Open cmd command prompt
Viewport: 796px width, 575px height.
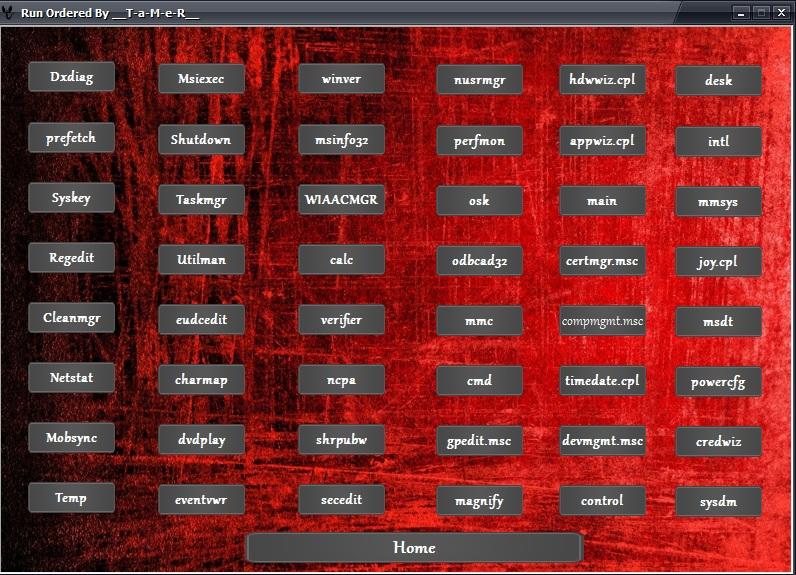(480, 381)
